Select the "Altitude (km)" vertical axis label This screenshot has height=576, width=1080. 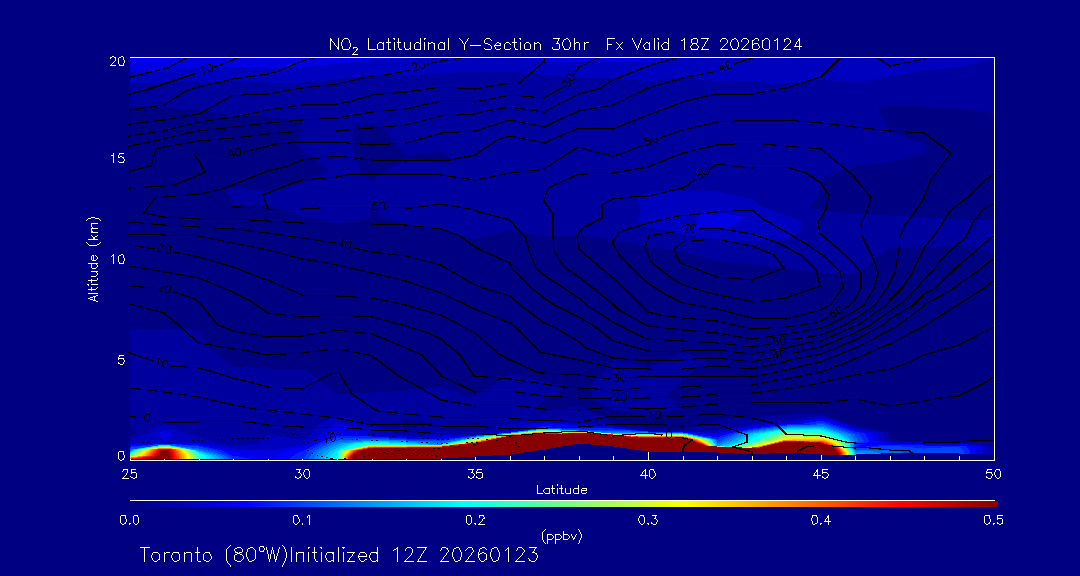94,259
